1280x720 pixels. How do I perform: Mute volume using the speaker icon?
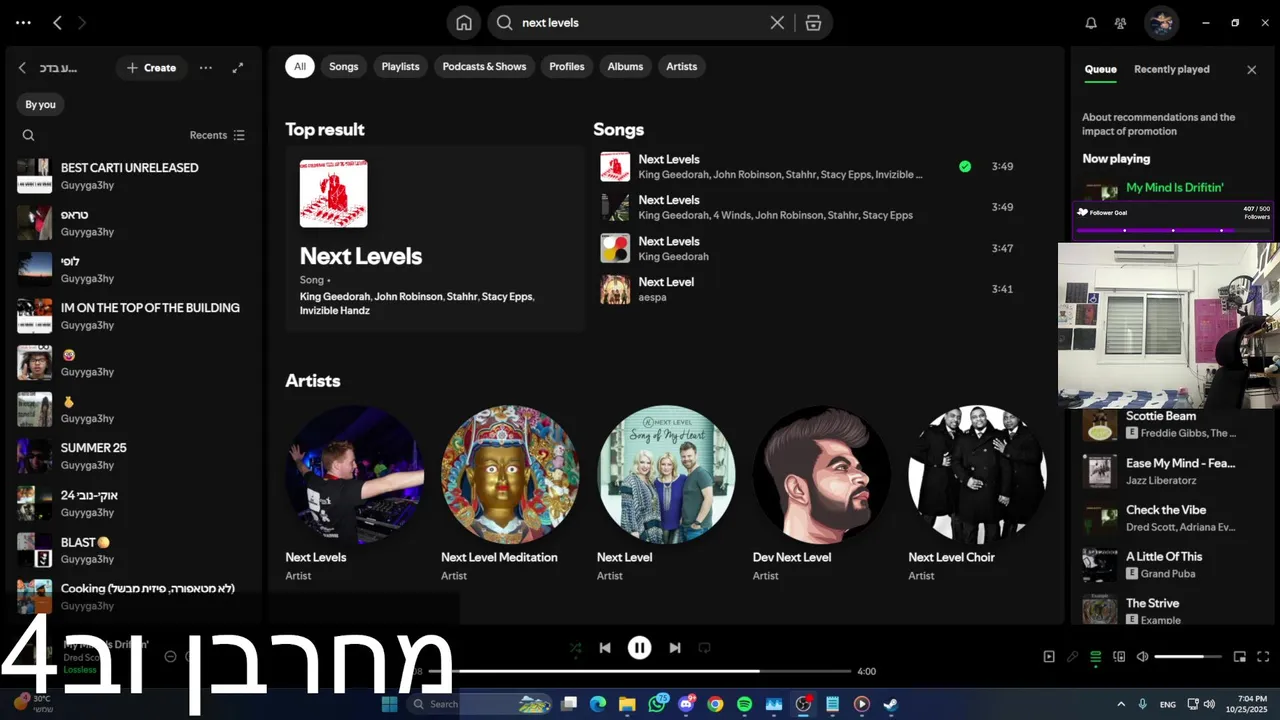coord(1141,657)
